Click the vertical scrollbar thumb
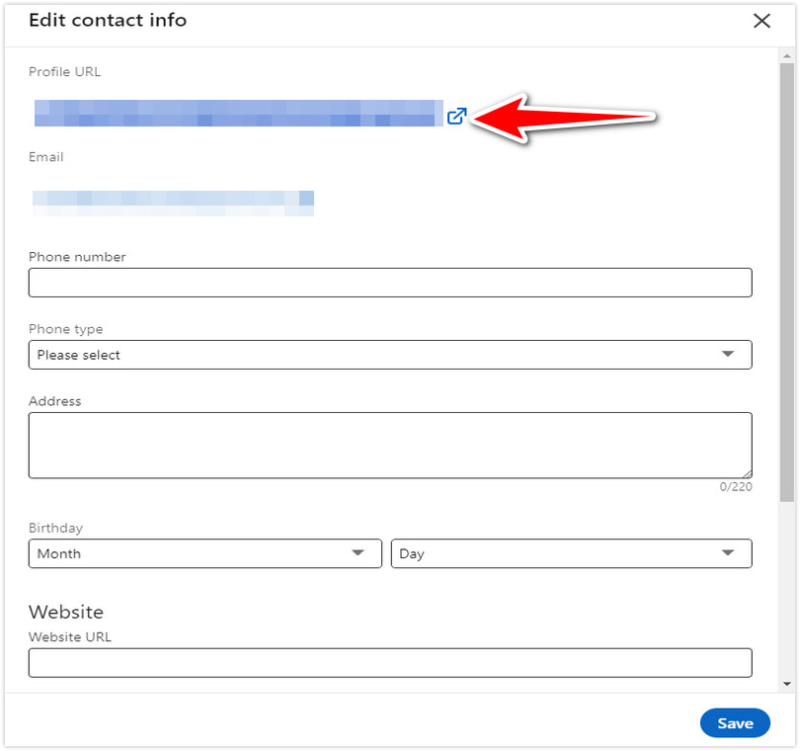The width and height of the screenshot is (800, 751). tap(788, 280)
